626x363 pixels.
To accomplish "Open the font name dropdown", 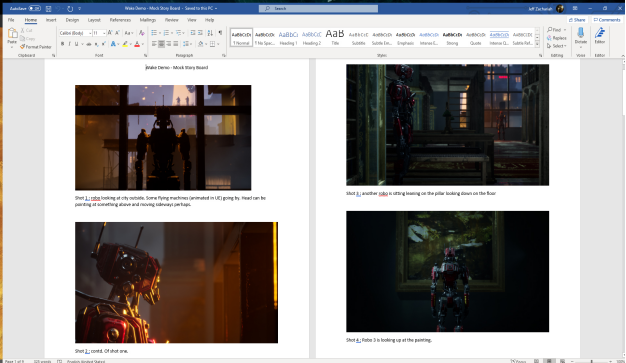I will tap(90, 33).
